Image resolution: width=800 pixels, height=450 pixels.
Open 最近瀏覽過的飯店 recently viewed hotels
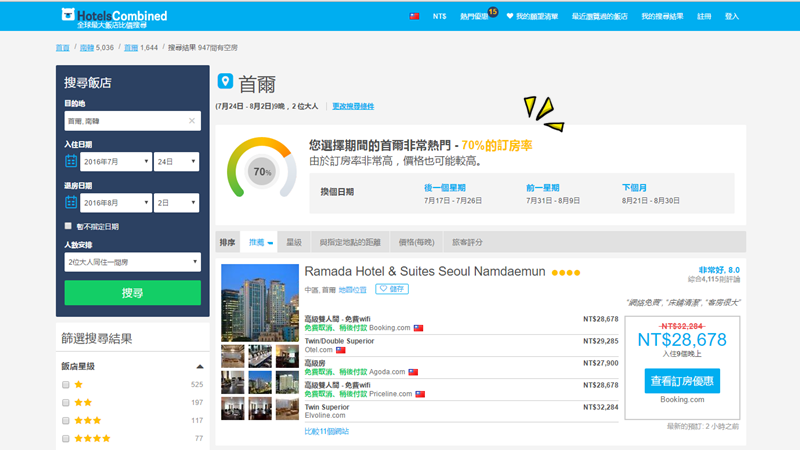click(599, 16)
